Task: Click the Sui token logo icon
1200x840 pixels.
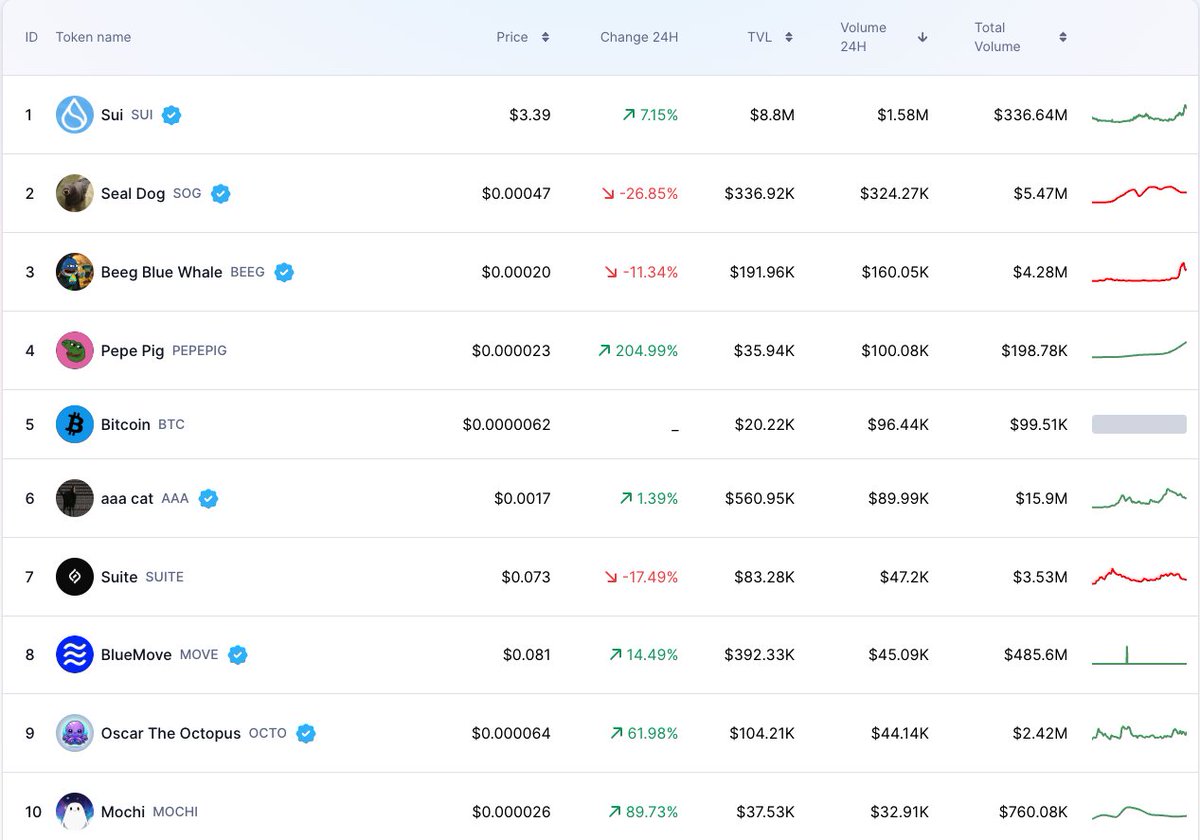Action: click(x=75, y=115)
